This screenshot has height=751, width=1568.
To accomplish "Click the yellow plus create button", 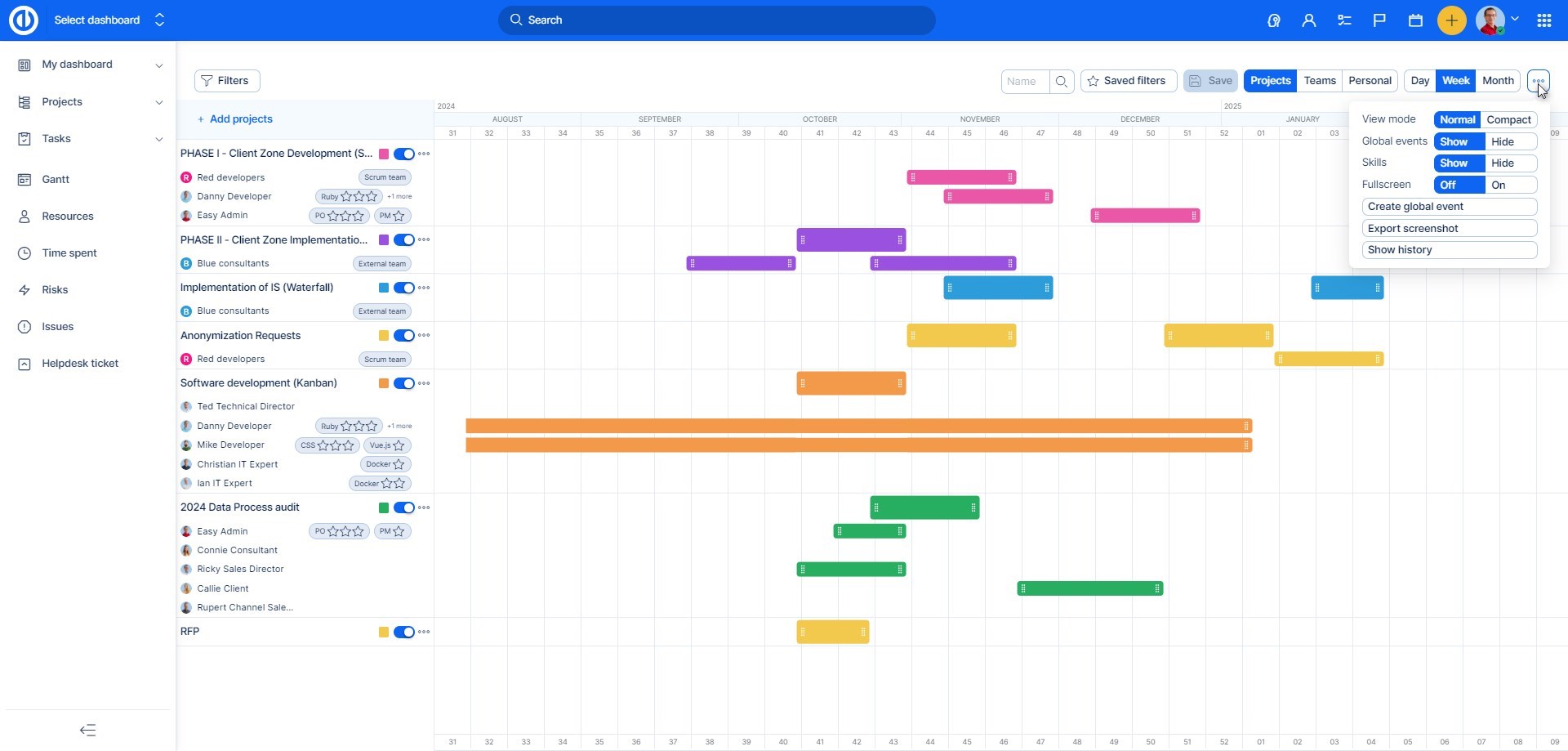I will click(1451, 20).
